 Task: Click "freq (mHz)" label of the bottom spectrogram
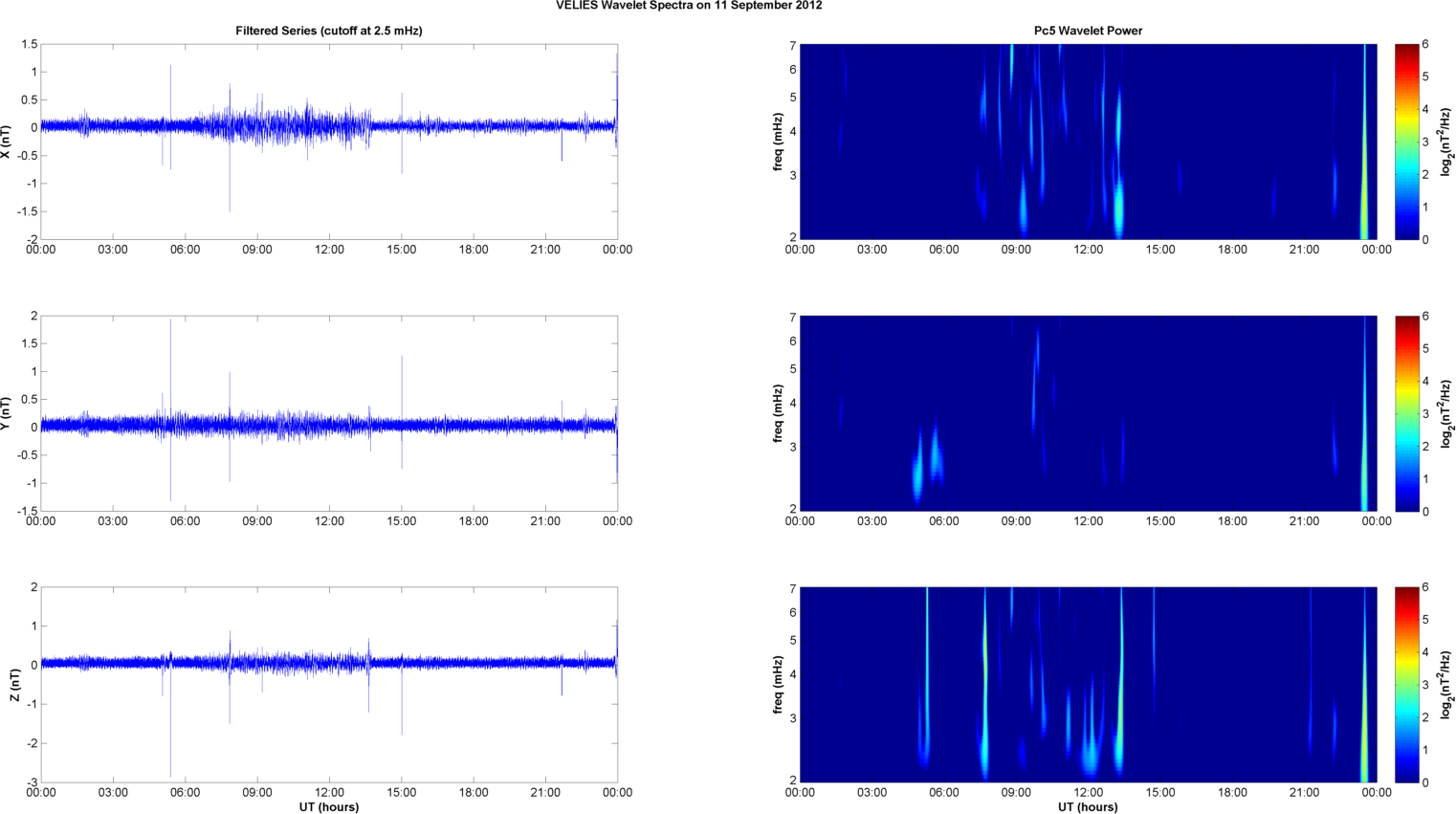779,685
